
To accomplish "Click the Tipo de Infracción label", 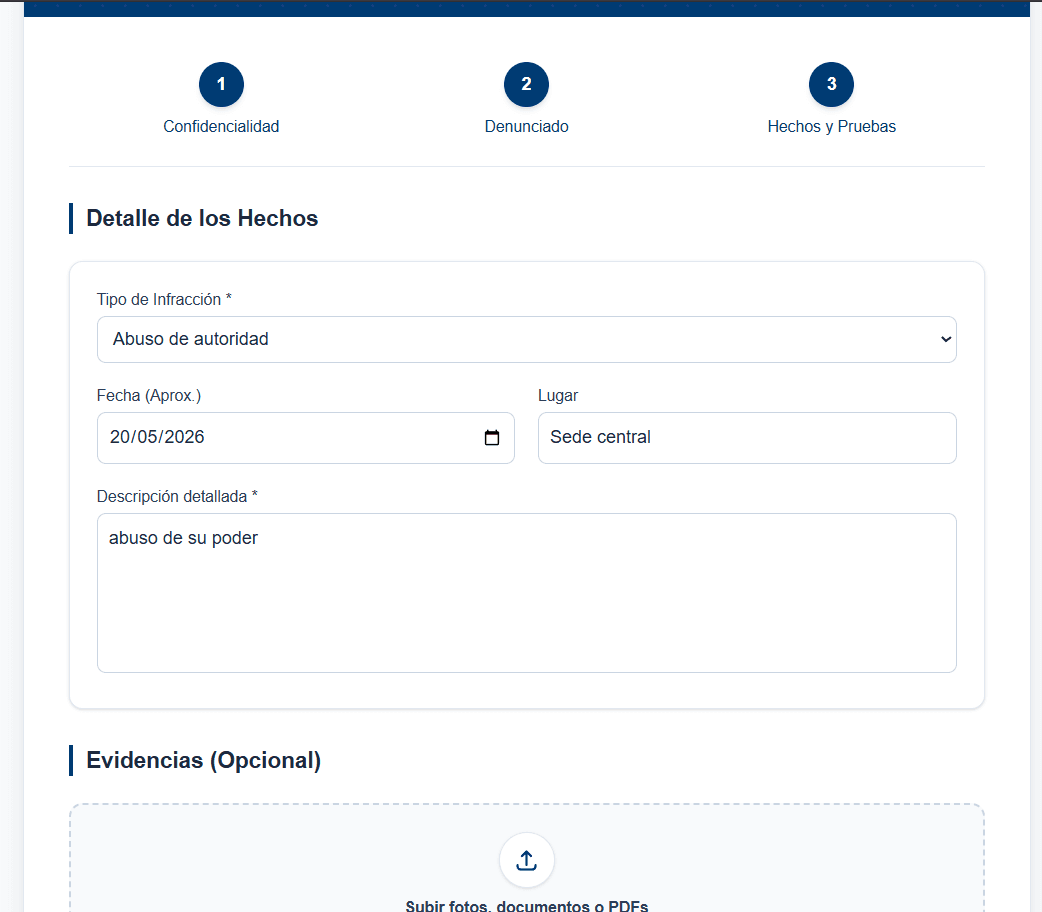I will tap(164, 299).
